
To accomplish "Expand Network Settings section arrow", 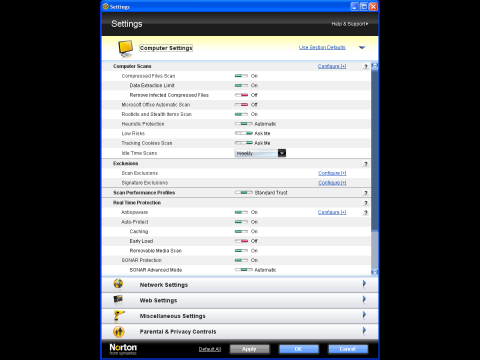I will coord(364,284).
